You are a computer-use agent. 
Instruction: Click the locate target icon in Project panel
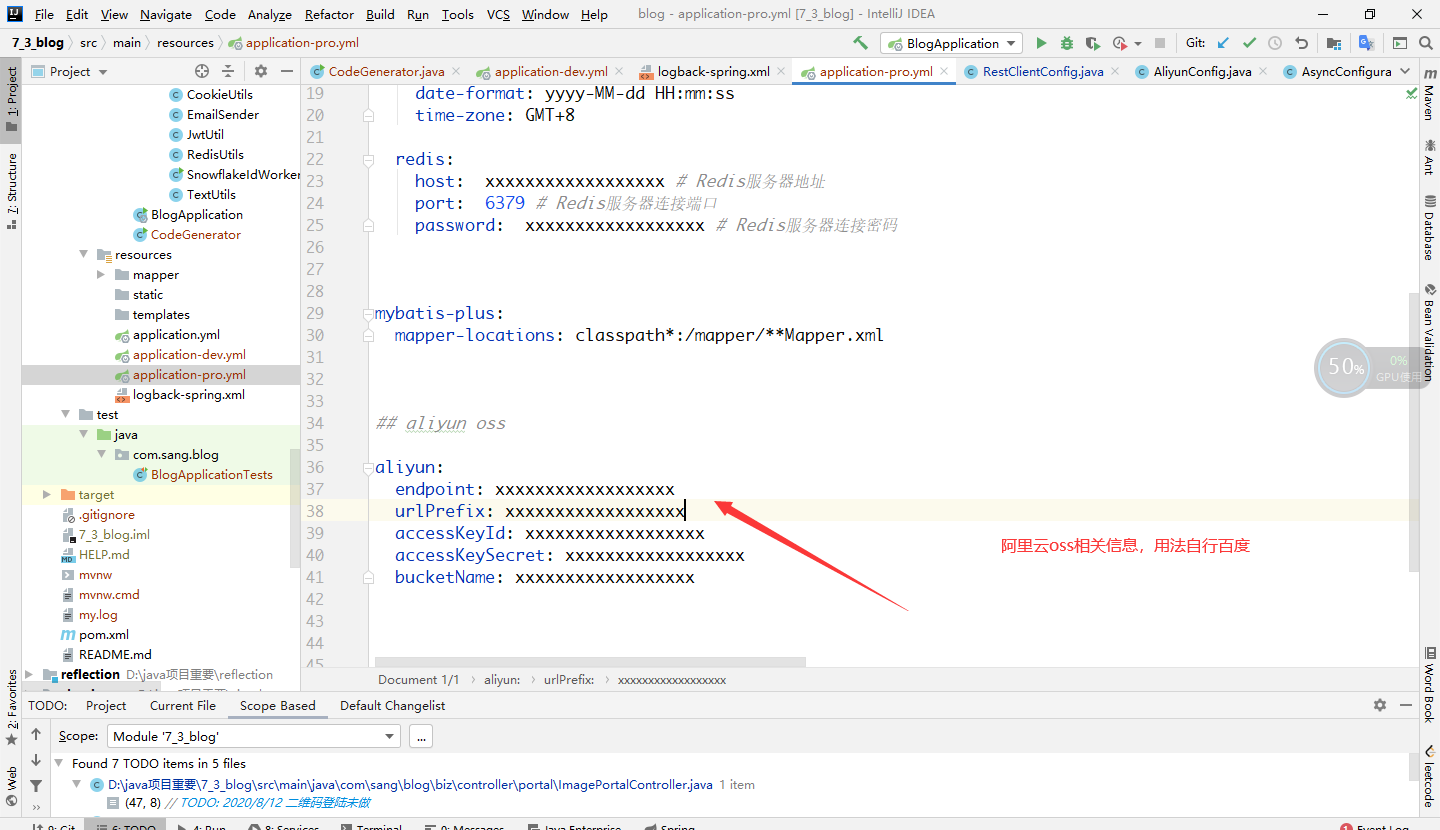tap(202, 71)
